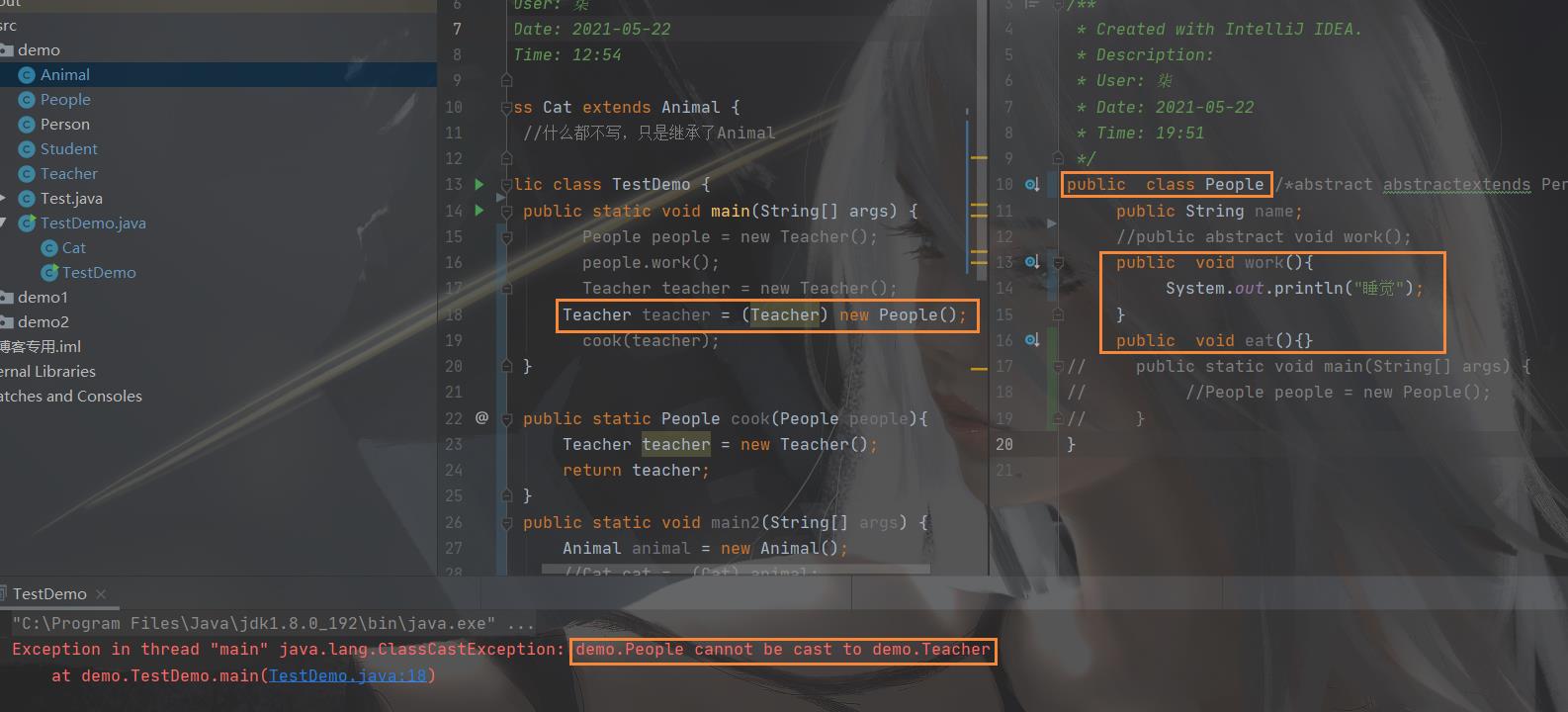Screen dimensions: 1568x712
Task: Click the overridden marker beside the eat() method
Action: 1031,340
